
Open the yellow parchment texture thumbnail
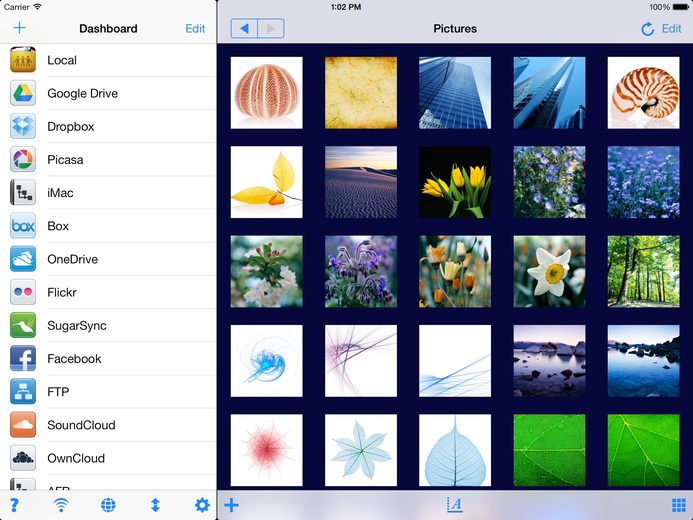pos(361,93)
